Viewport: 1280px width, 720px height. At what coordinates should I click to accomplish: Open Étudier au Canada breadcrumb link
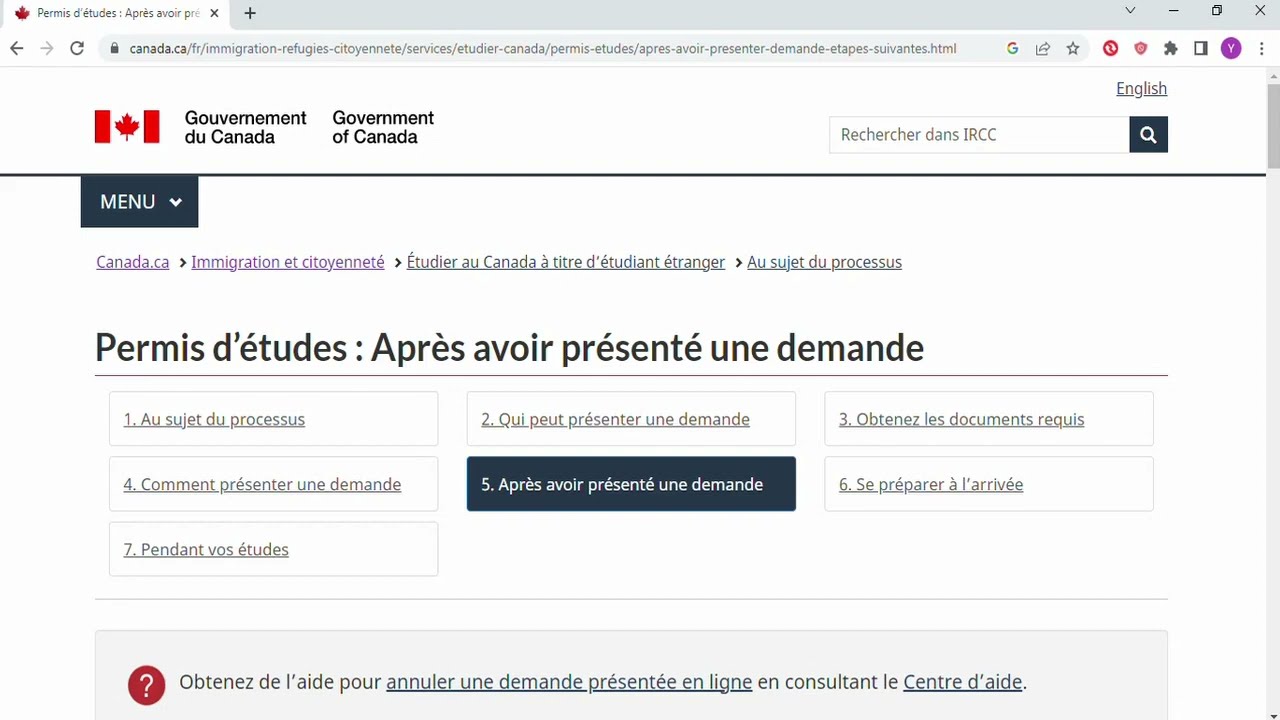566,262
